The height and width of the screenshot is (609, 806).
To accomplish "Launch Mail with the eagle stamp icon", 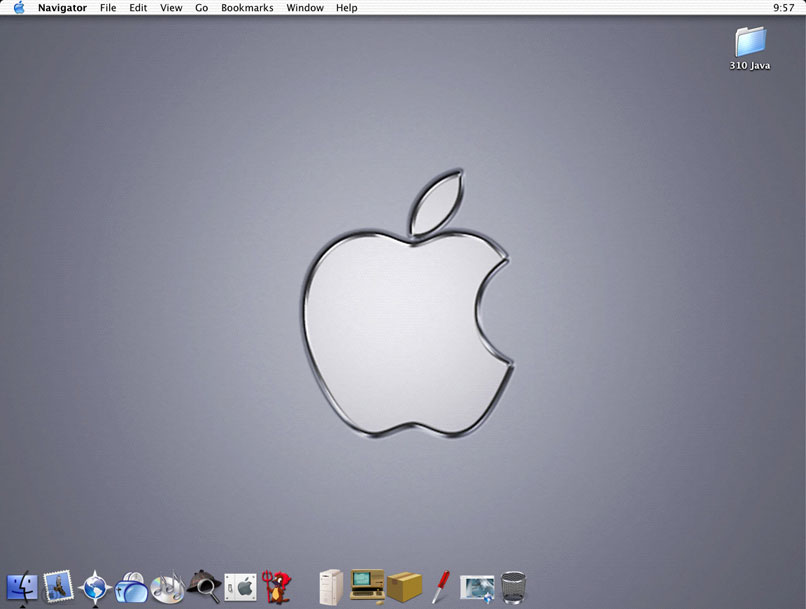I will 58,586.
